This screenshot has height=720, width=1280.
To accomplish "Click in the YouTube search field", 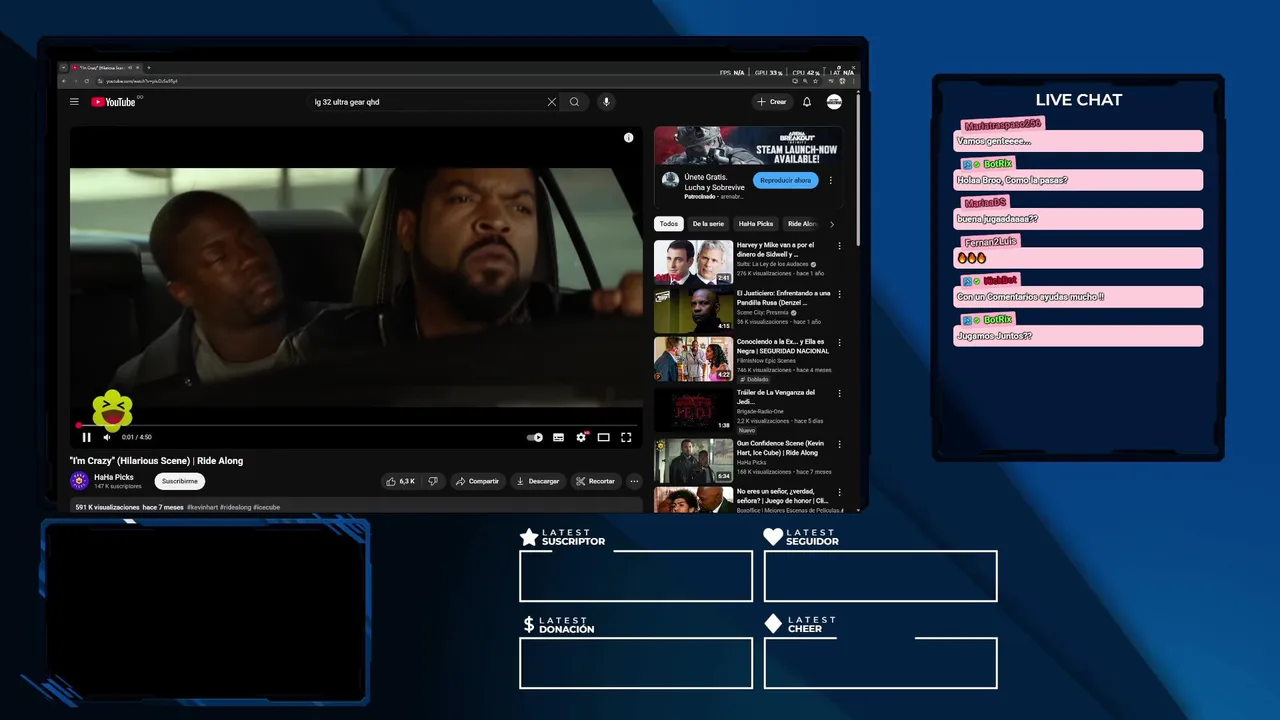I will 430,102.
